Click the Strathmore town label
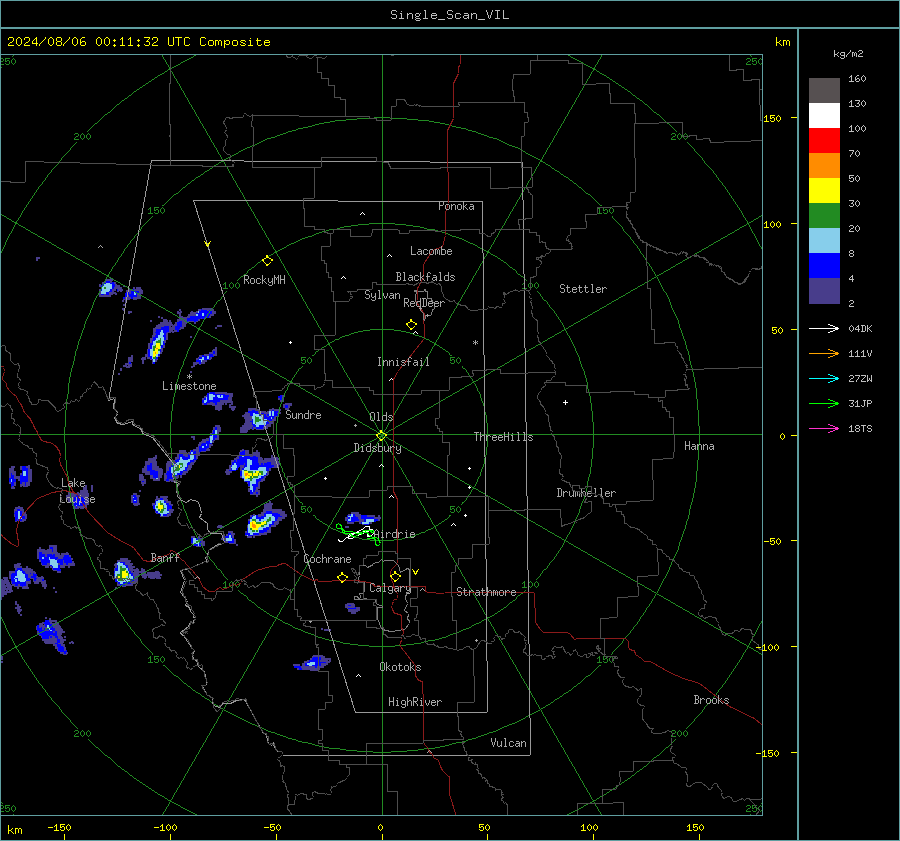900x841 pixels. [486, 592]
